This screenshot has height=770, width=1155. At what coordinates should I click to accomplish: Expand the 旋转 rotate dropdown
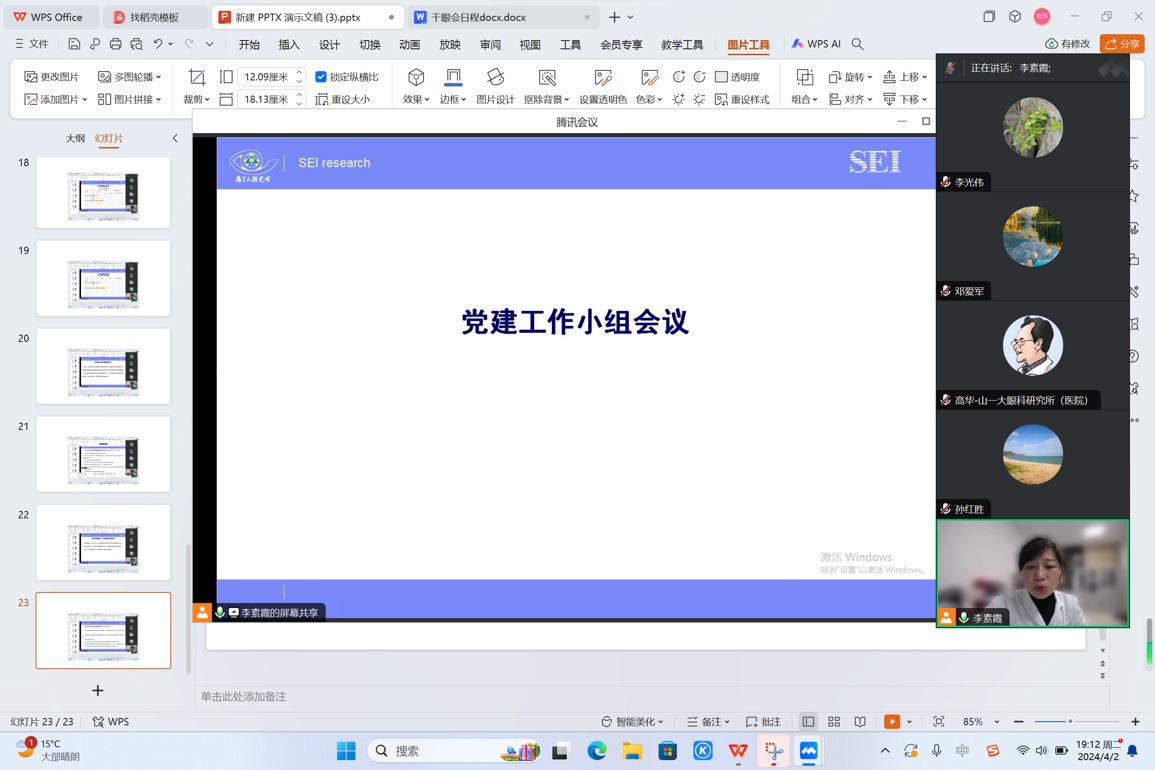click(853, 77)
